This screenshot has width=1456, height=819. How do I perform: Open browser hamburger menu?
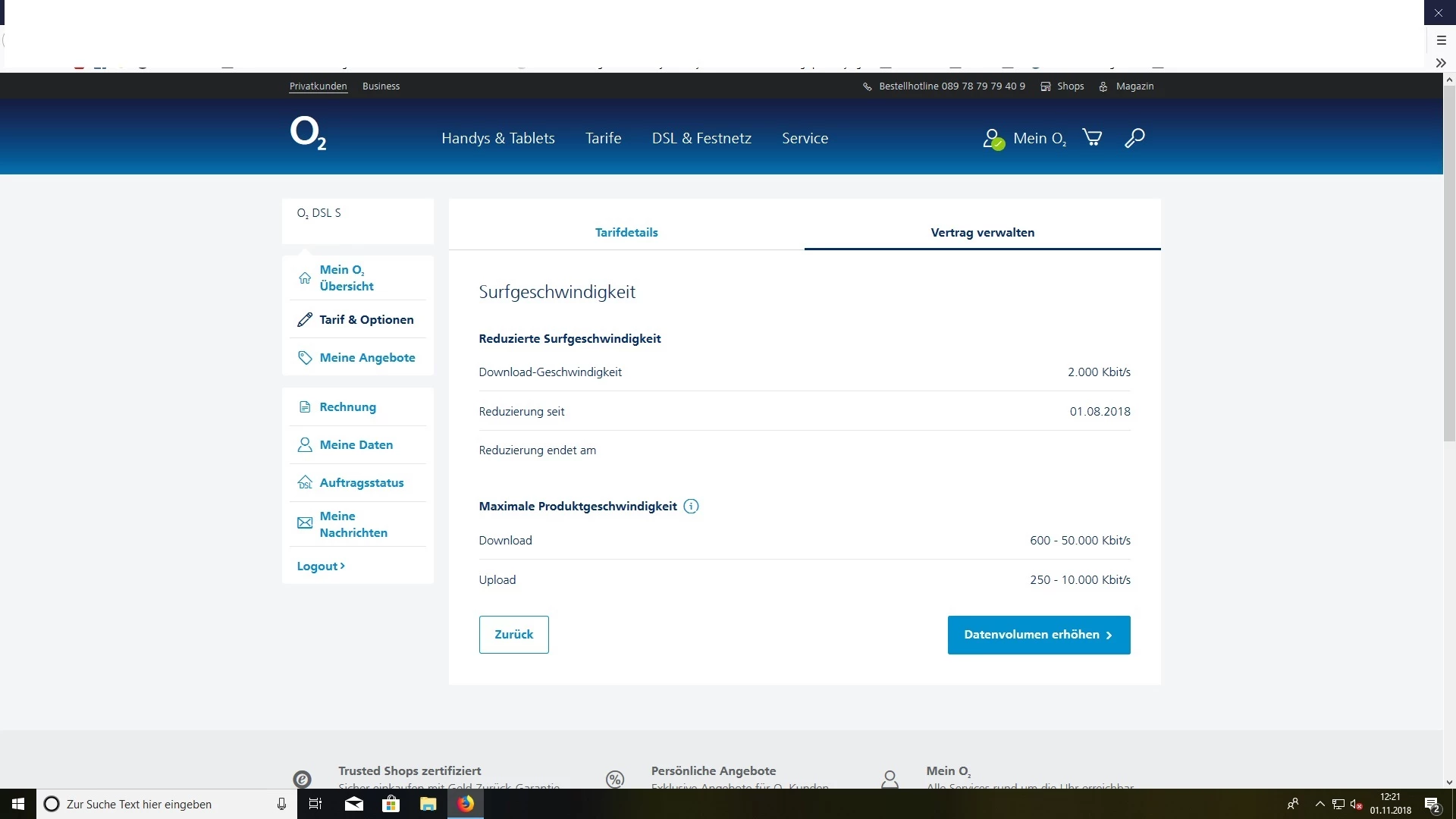[x=1442, y=40]
